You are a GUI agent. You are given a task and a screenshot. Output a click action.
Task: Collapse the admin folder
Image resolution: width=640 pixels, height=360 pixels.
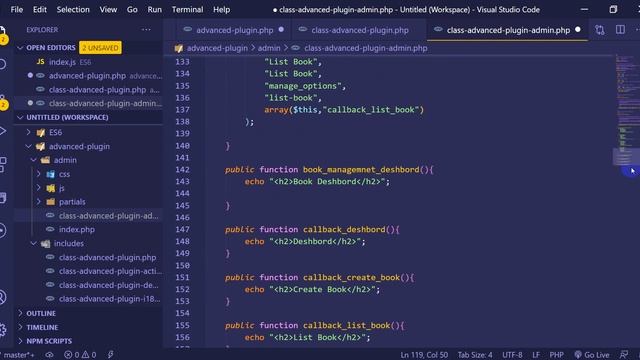(34, 160)
